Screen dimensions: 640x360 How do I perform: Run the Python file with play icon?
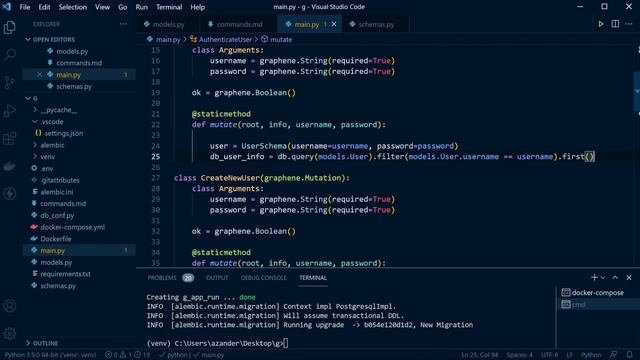coord(601,24)
